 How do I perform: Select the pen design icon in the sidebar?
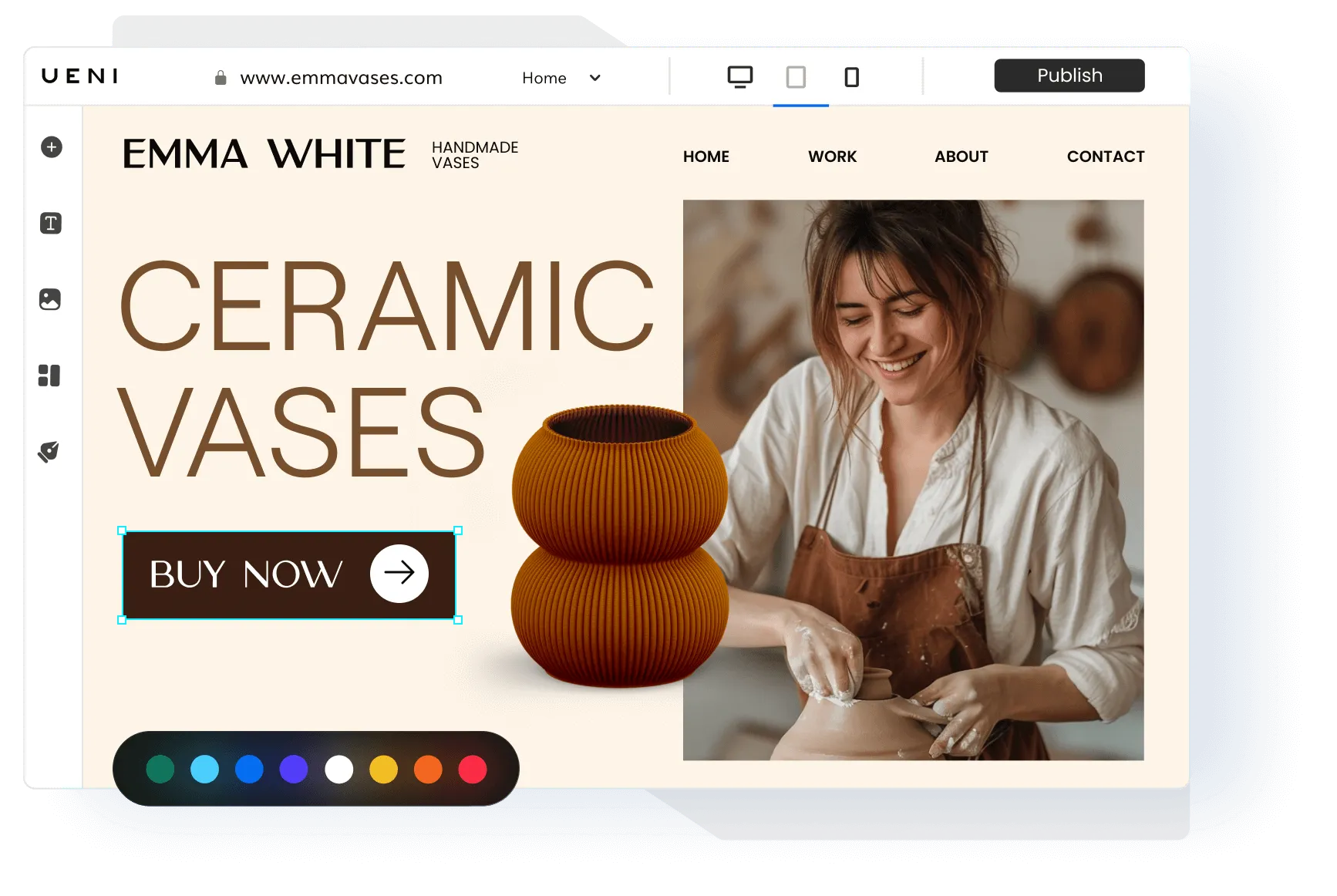coord(51,452)
